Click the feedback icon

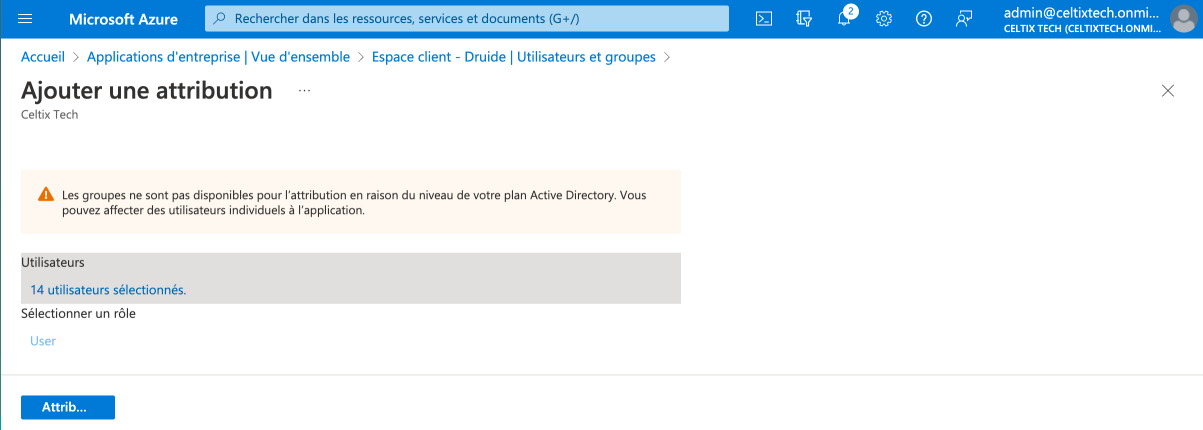[964, 19]
